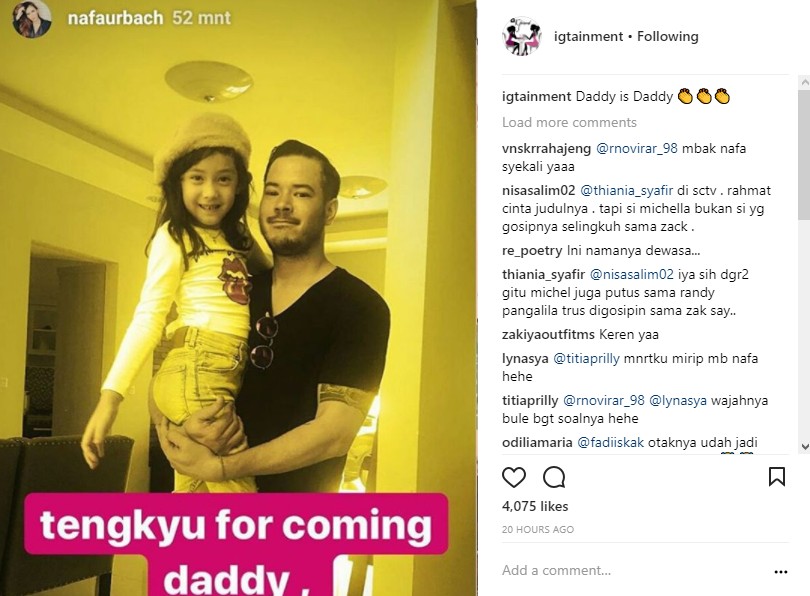Open igtainment profile picture avatar

click(522, 36)
